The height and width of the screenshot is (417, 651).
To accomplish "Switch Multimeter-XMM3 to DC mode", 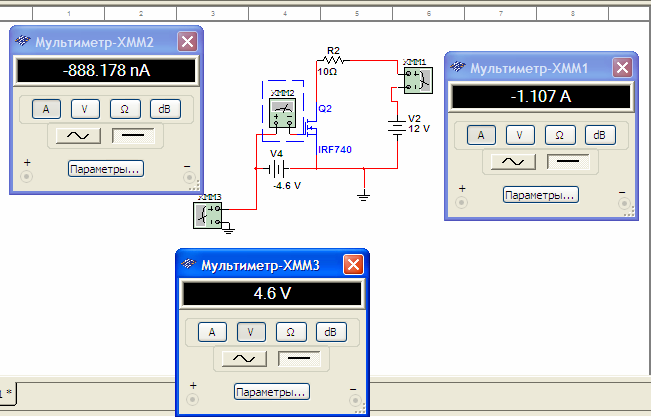I will click(299, 359).
